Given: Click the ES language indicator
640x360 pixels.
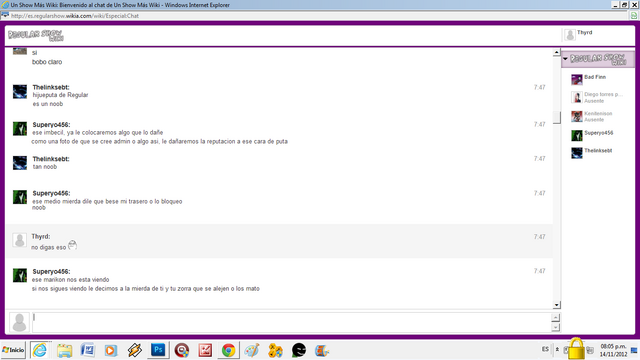Looking at the screenshot, I should tap(545, 349).
